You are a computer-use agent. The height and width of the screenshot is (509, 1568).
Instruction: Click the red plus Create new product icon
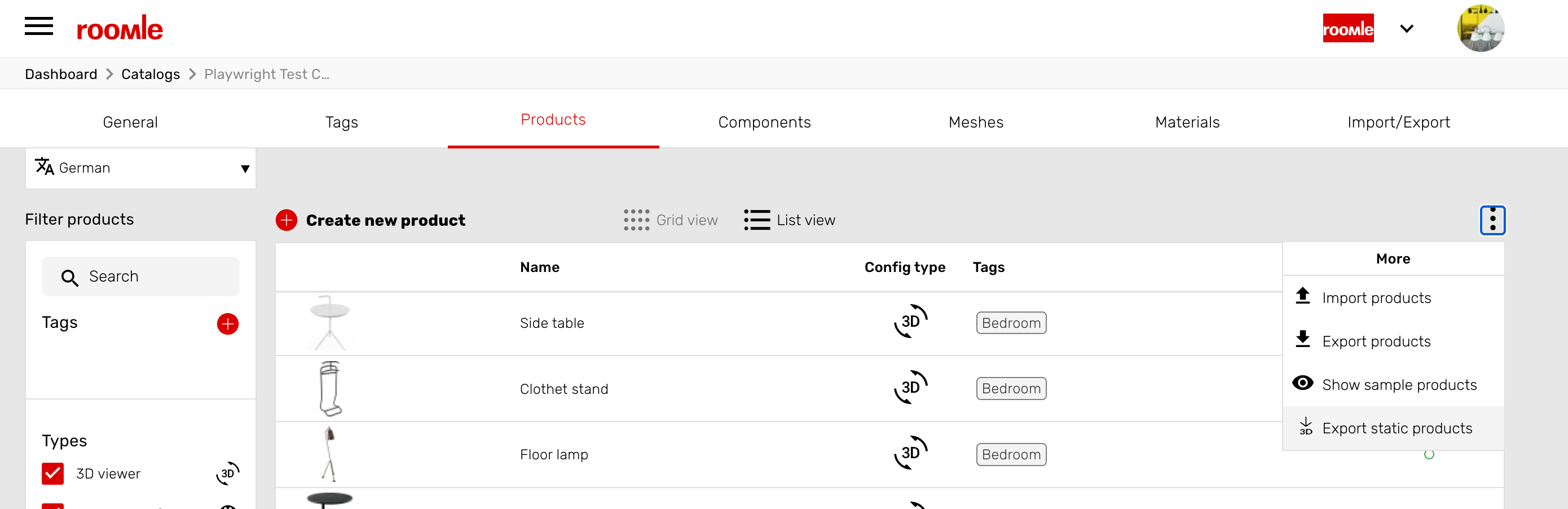pyautogui.click(x=286, y=220)
